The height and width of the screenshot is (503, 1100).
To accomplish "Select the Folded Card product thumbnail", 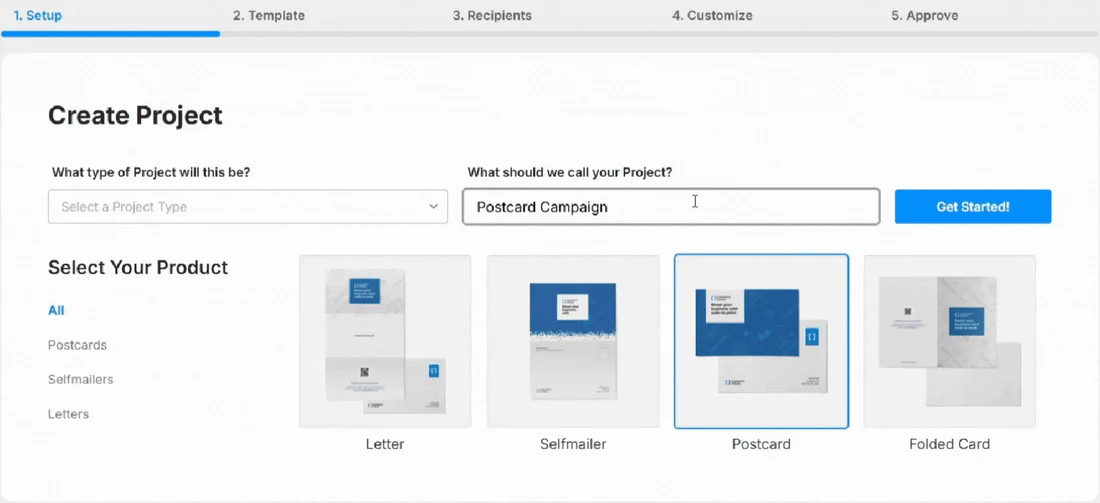I will [950, 342].
